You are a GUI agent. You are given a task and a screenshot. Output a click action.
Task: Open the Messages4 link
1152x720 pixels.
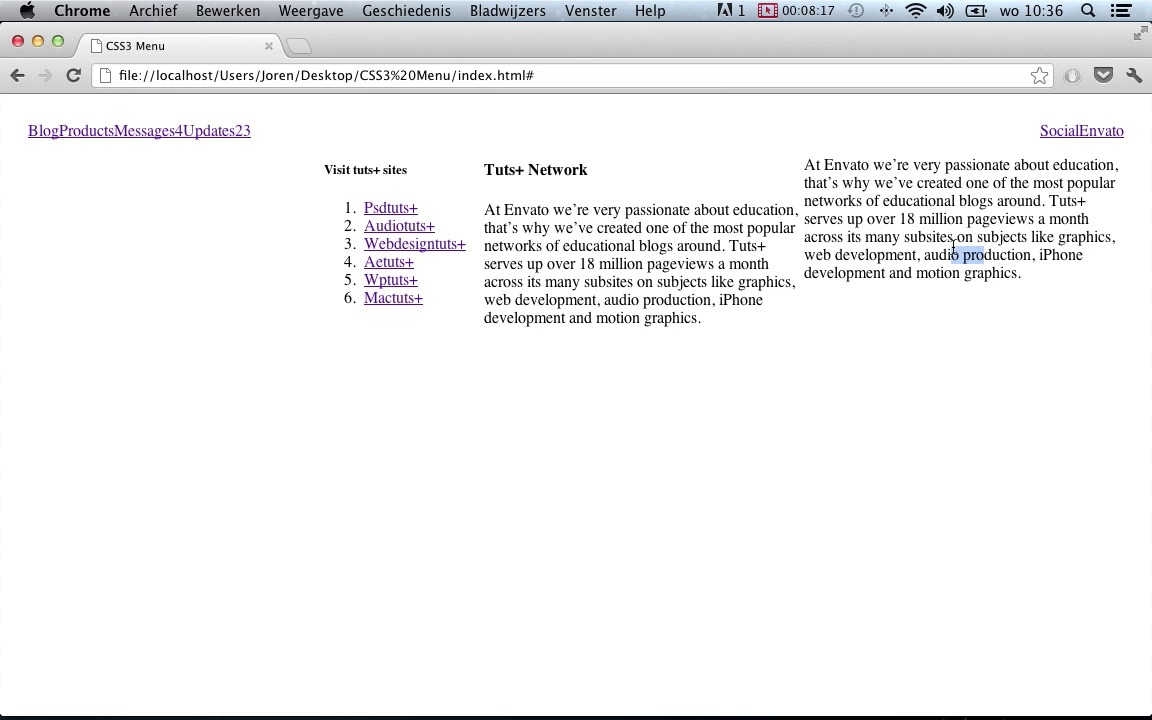tap(148, 131)
